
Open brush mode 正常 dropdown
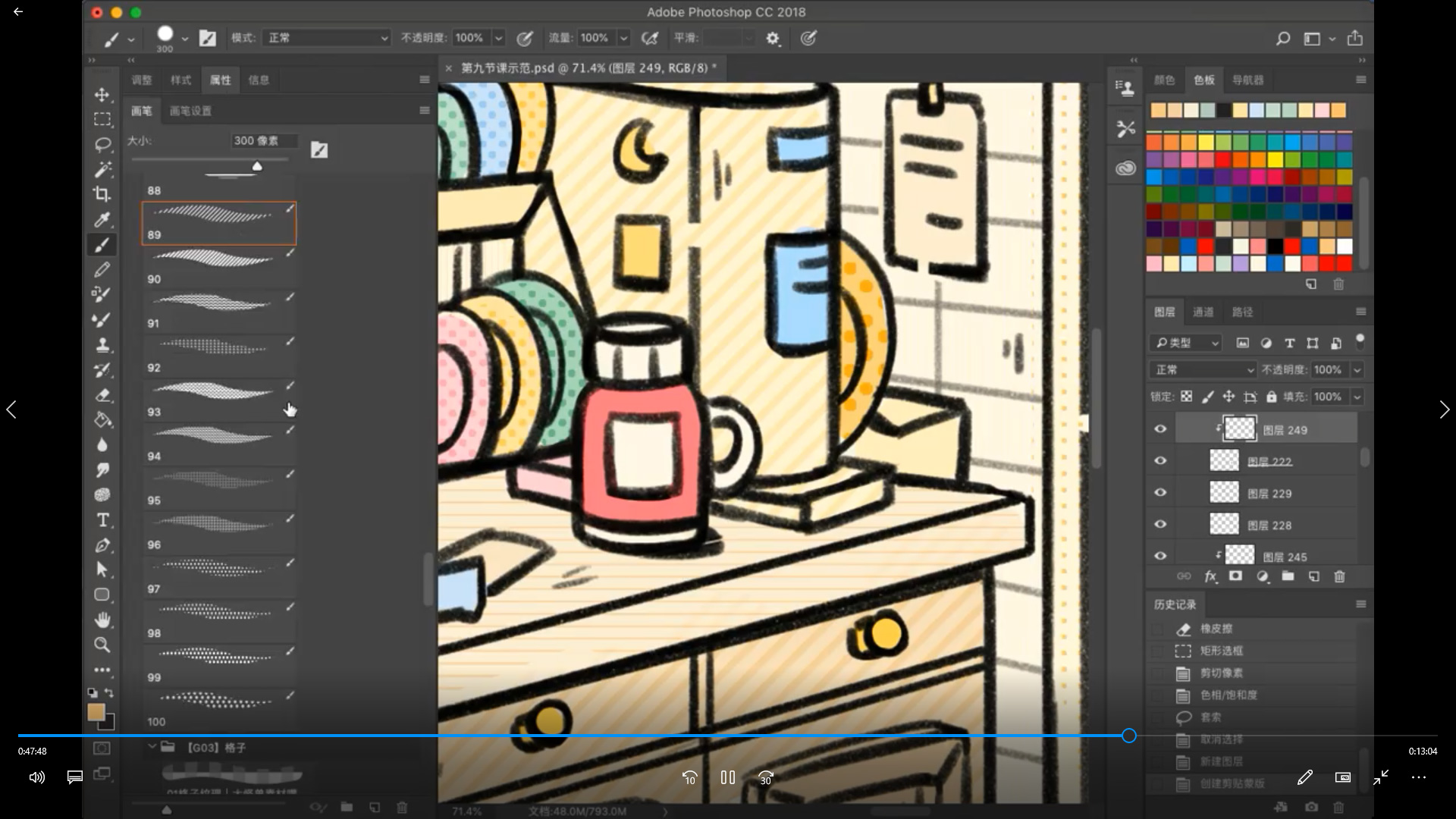(327, 38)
